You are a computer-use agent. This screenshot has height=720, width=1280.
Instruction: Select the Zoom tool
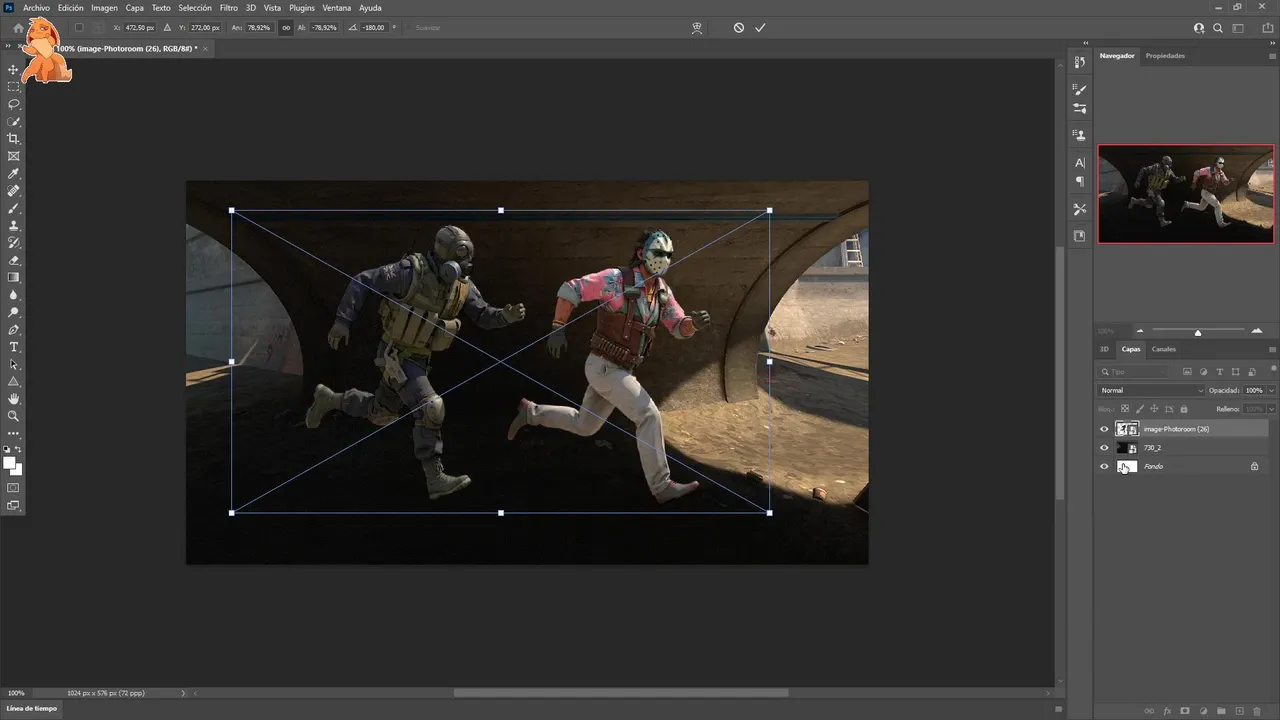tap(14, 416)
